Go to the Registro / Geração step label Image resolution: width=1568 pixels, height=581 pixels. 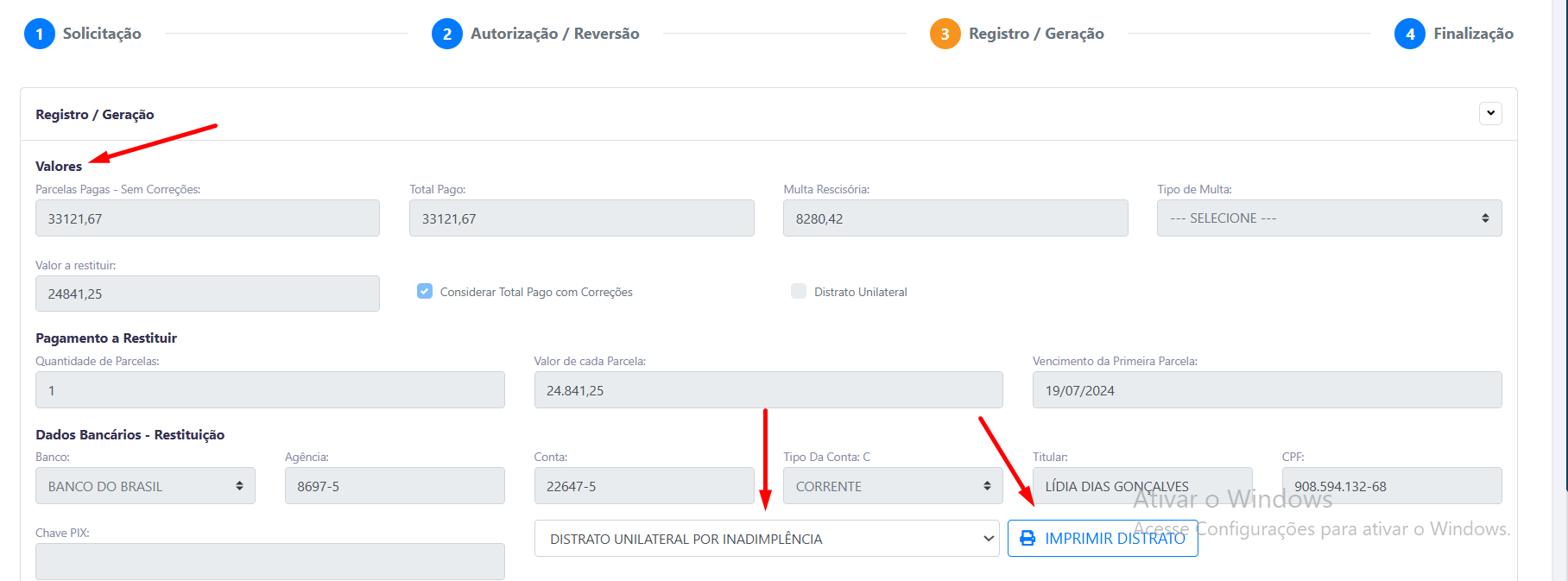coord(1036,34)
